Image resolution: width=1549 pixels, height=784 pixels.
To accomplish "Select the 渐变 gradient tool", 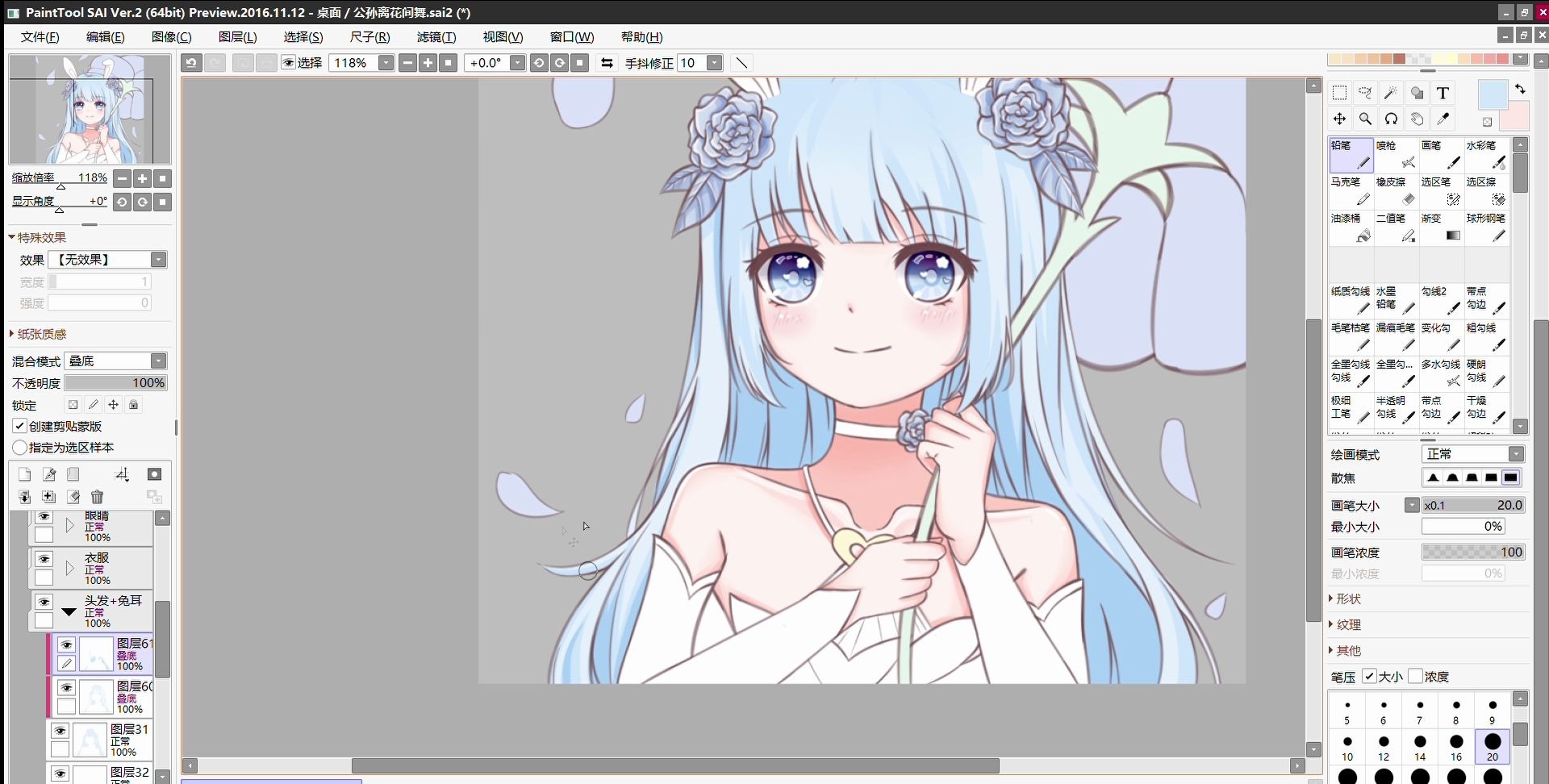I will pyautogui.click(x=1442, y=227).
